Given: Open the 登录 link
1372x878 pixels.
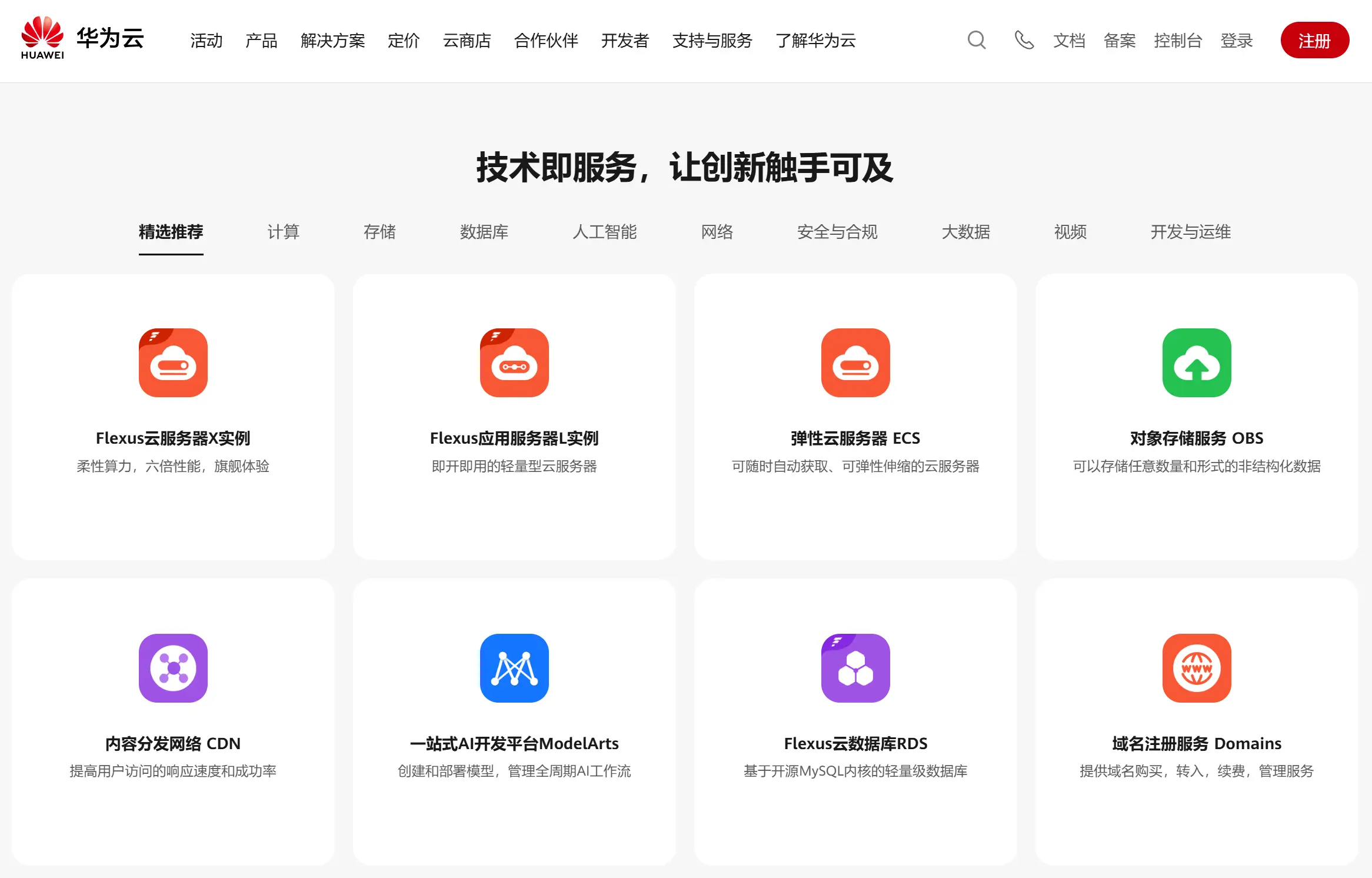Looking at the screenshot, I should [1237, 41].
